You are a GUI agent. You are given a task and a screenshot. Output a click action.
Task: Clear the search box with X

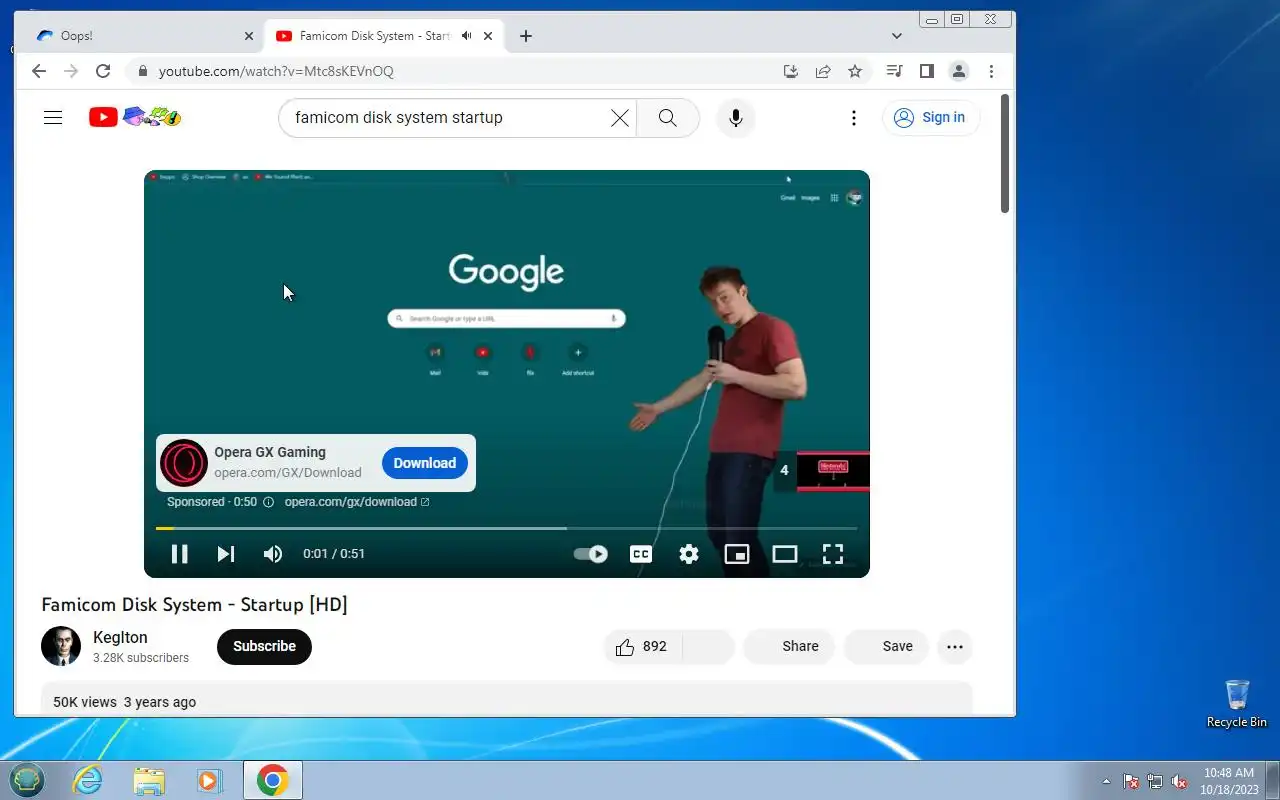[x=620, y=118]
